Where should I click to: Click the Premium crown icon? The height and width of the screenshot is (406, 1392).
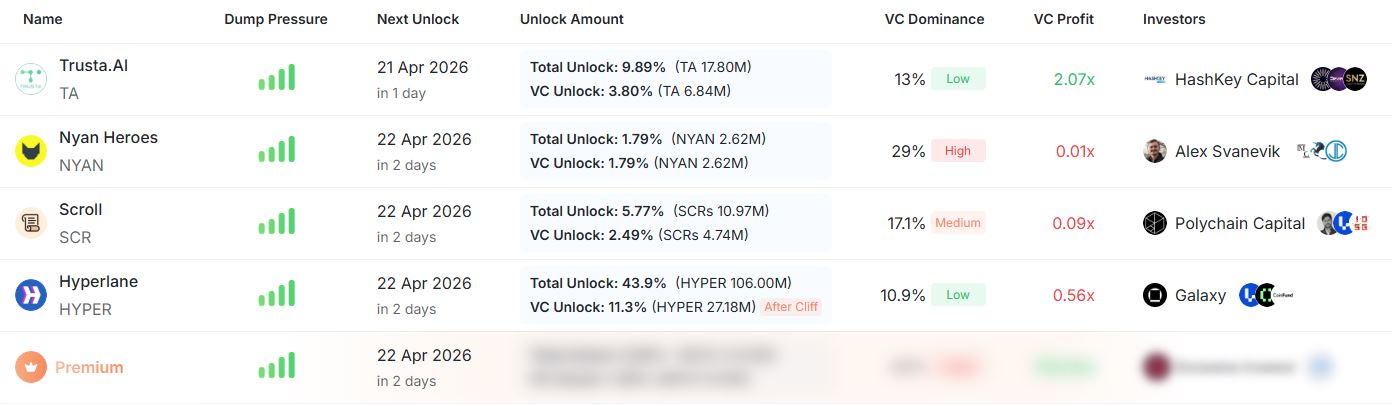point(31,367)
